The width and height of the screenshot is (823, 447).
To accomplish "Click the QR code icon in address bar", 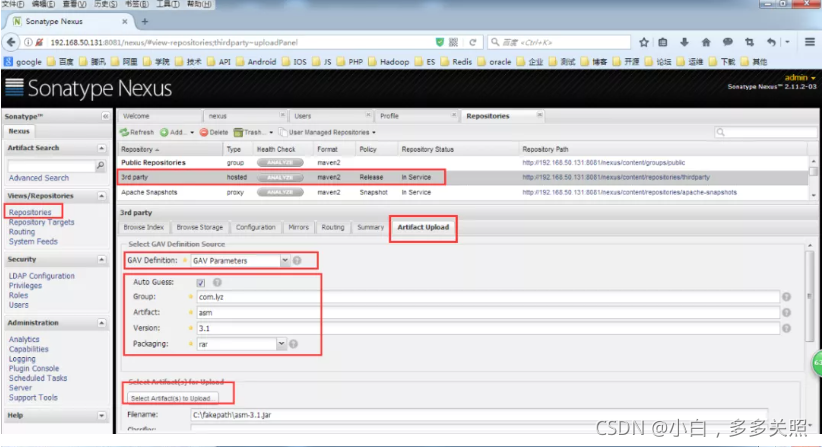I will pyautogui.click(x=453, y=42).
